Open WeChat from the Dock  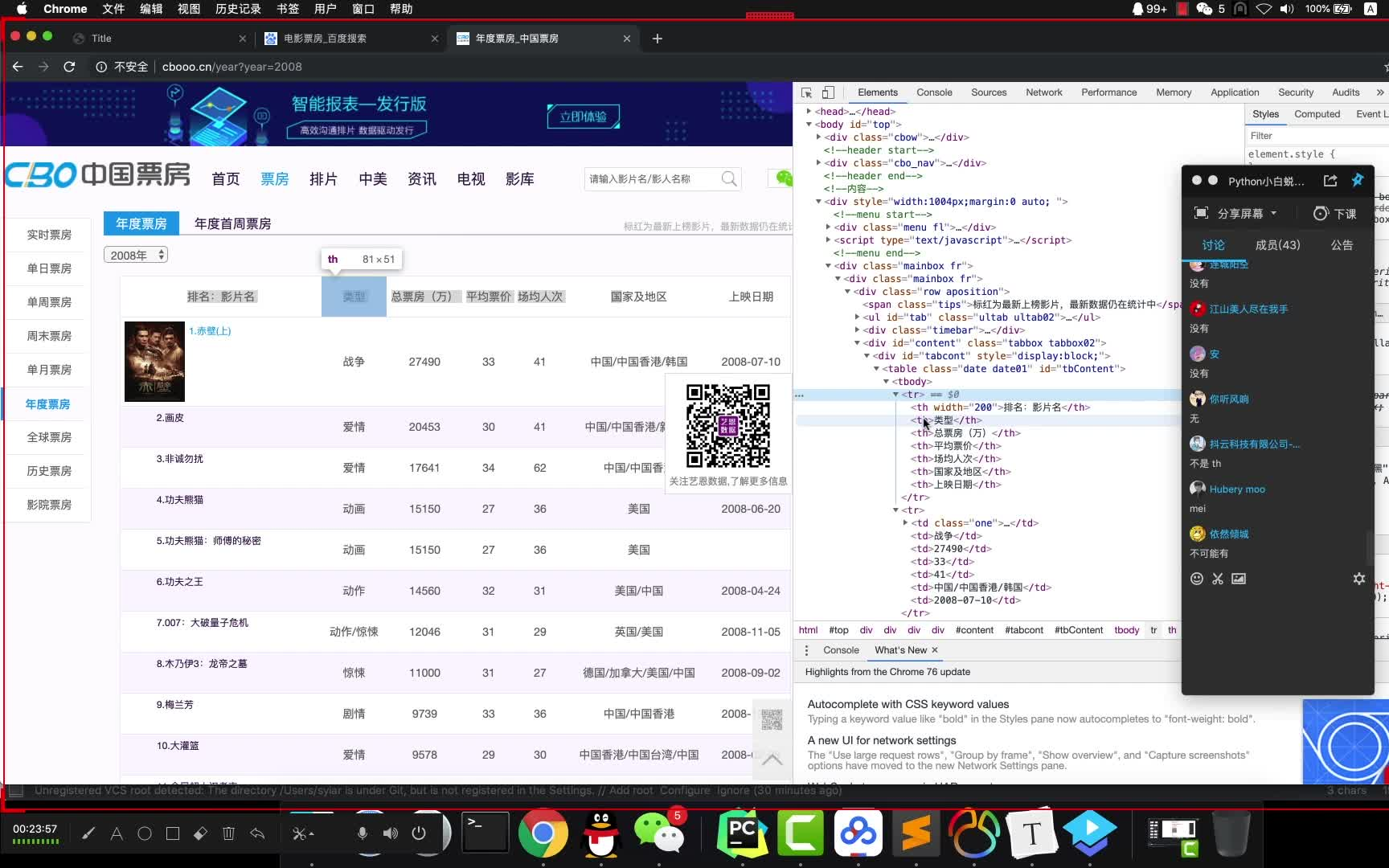[x=659, y=832]
